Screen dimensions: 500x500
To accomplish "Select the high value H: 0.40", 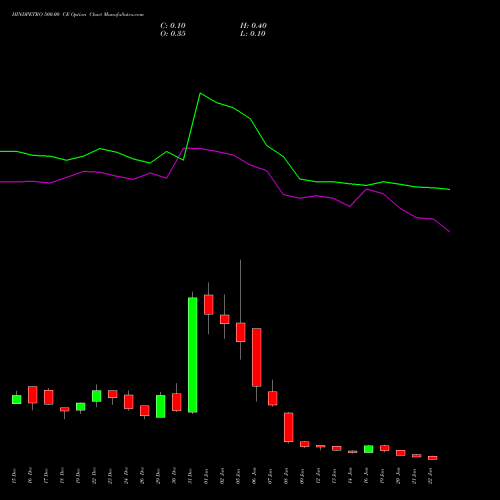I will [x=253, y=26].
